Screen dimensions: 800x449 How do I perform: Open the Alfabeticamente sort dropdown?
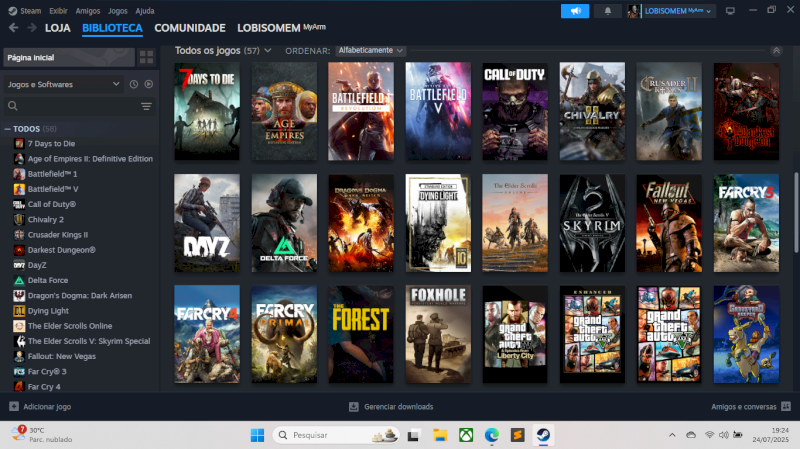(371, 49)
